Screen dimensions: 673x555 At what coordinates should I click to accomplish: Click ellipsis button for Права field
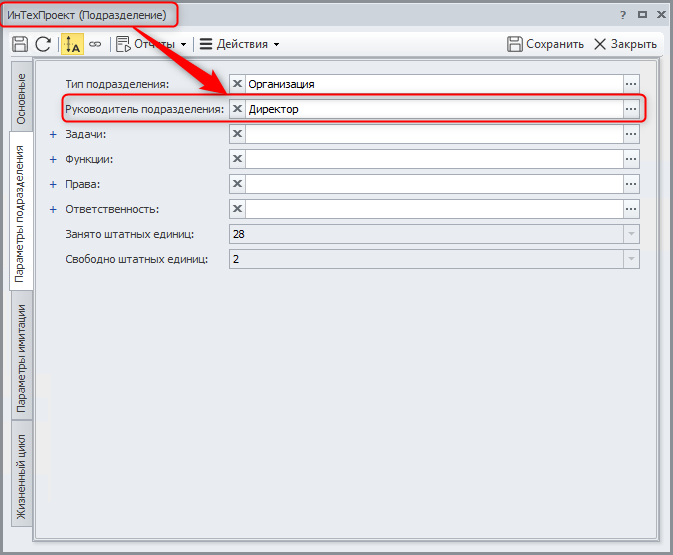coord(631,184)
